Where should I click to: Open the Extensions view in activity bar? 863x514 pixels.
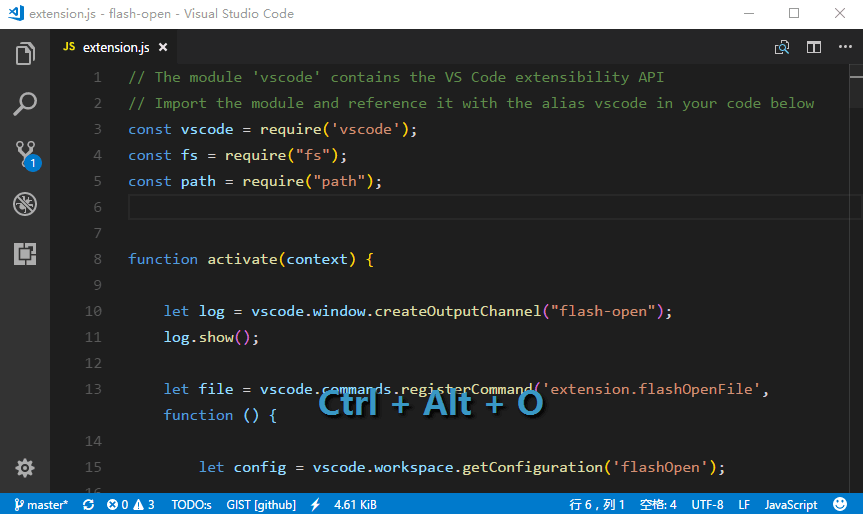25,254
